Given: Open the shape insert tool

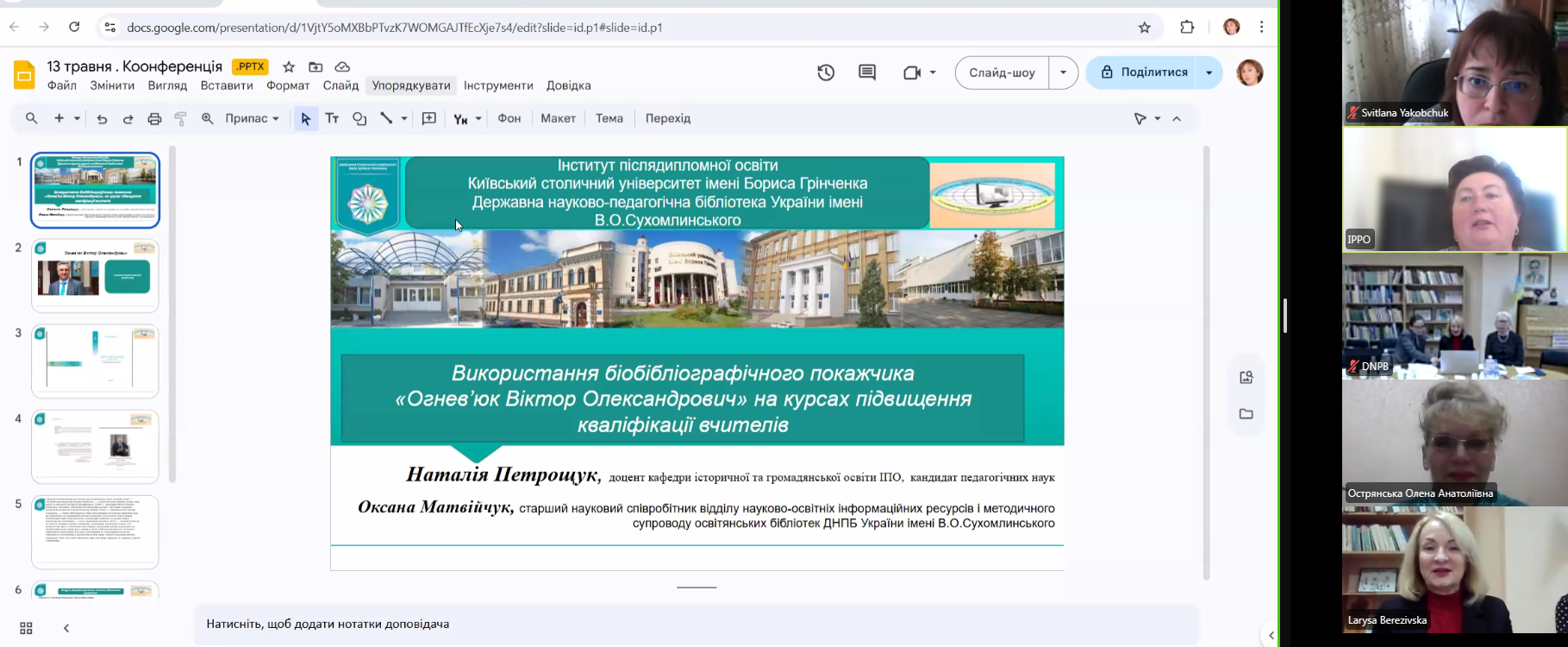Looking at the screenshot, I should pos(359,119).
